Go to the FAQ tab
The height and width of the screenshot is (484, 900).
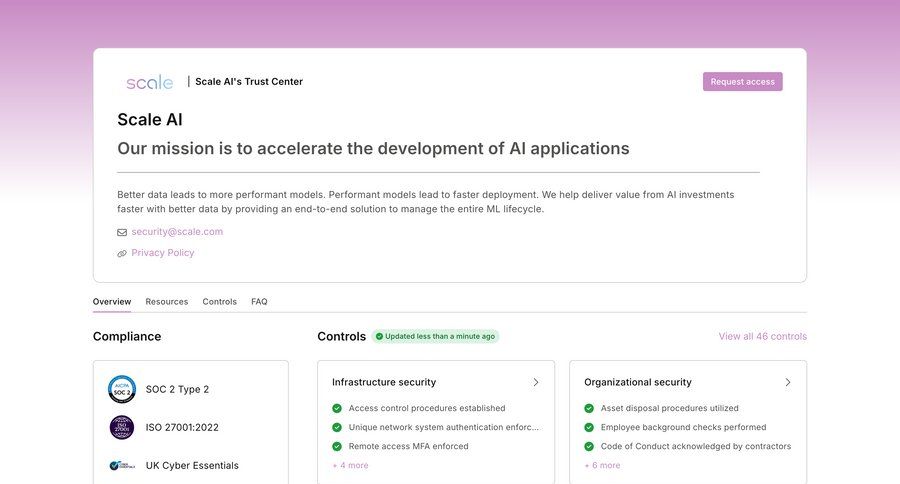tap(259, 301)
